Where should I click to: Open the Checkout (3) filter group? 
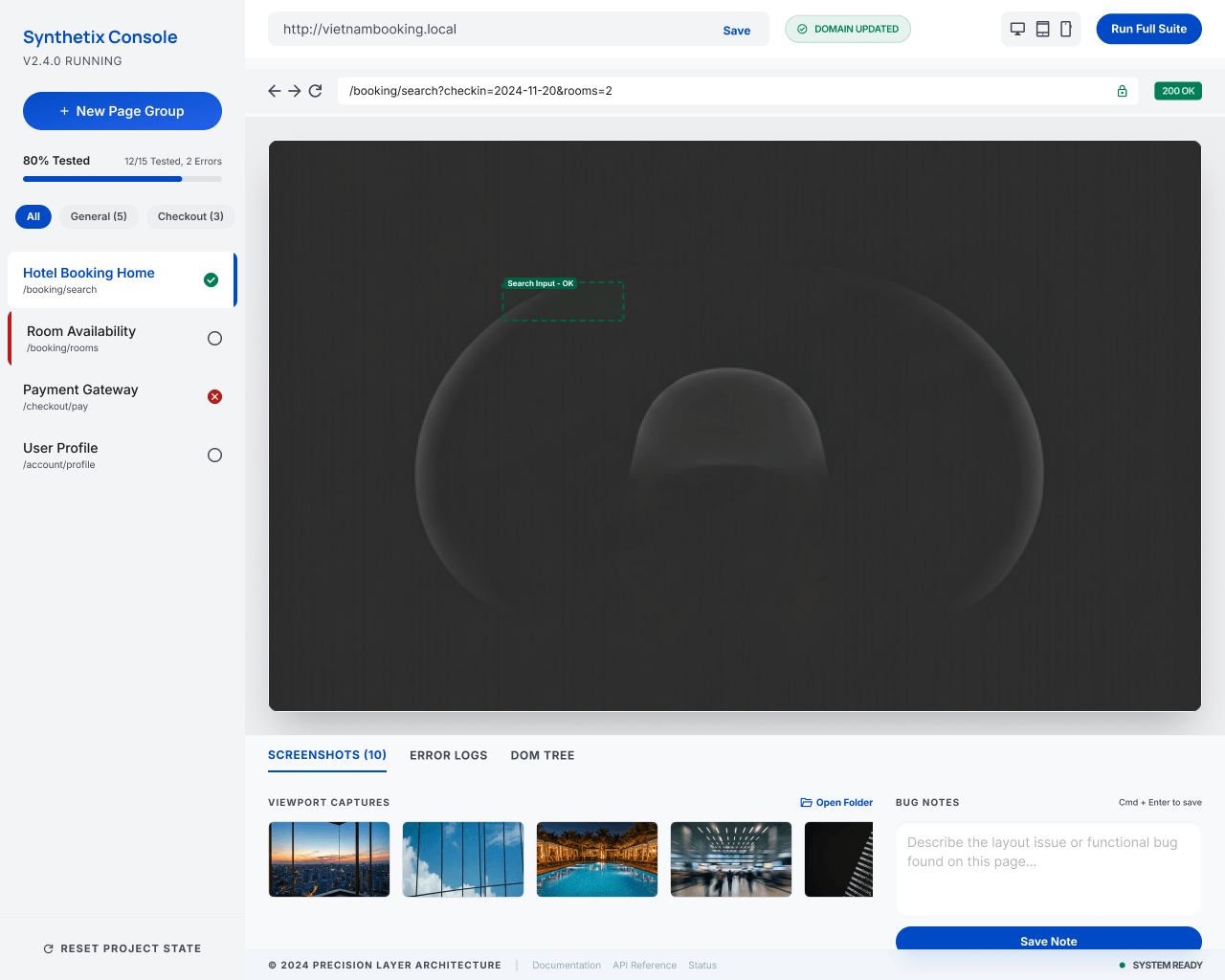click(190, 216)
